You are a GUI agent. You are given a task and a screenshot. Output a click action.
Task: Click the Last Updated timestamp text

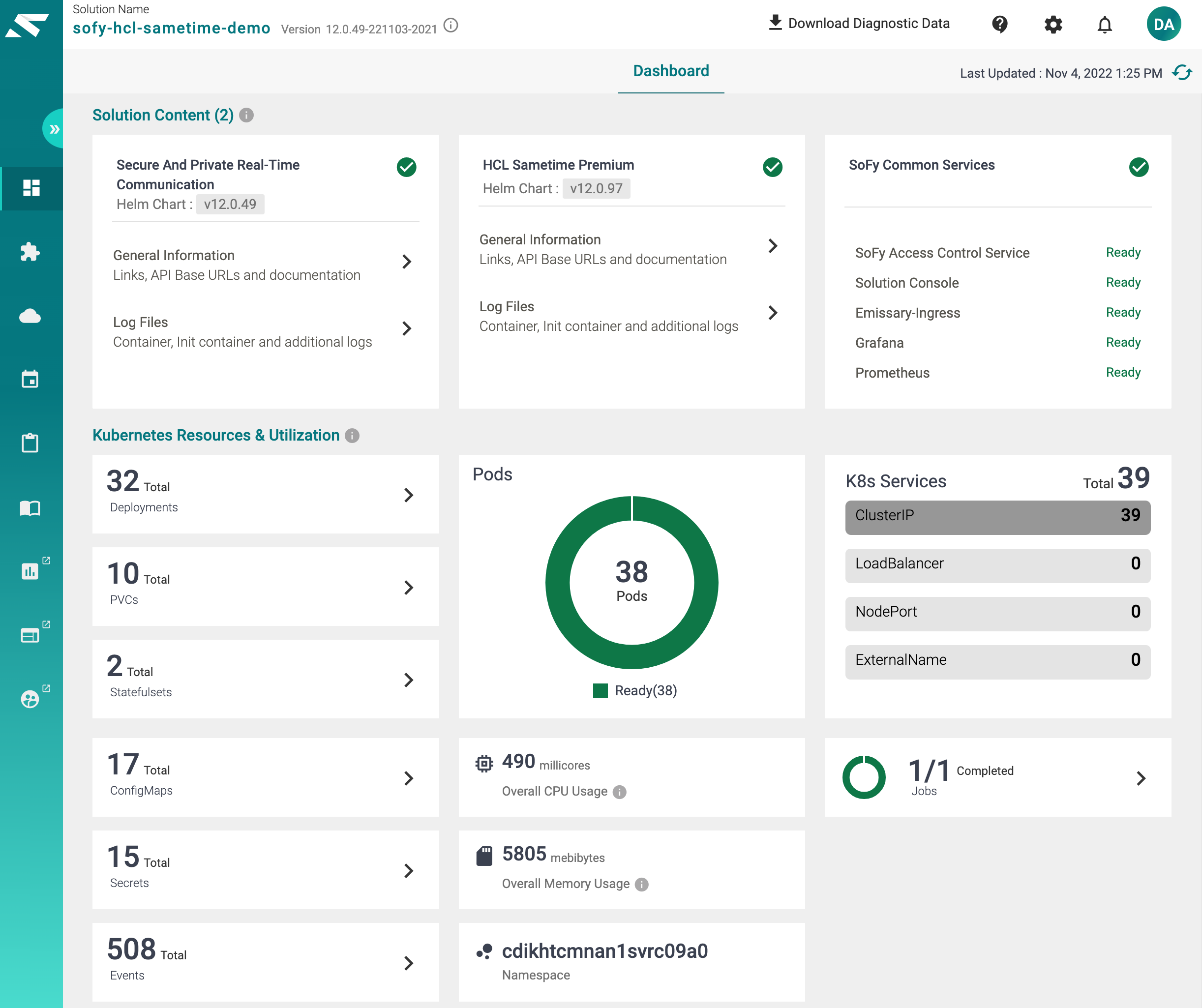coord(1061,73)
